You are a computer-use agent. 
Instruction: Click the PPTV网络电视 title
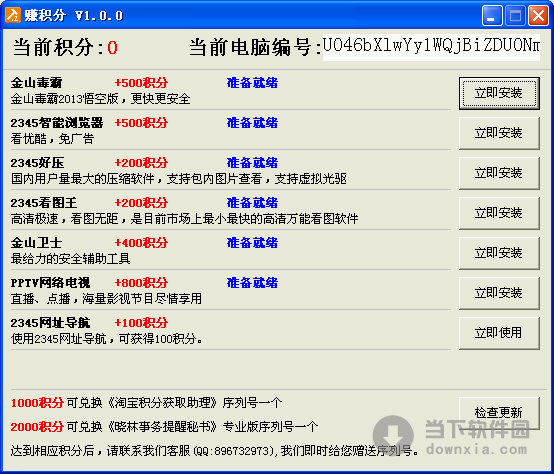(50, 283)
